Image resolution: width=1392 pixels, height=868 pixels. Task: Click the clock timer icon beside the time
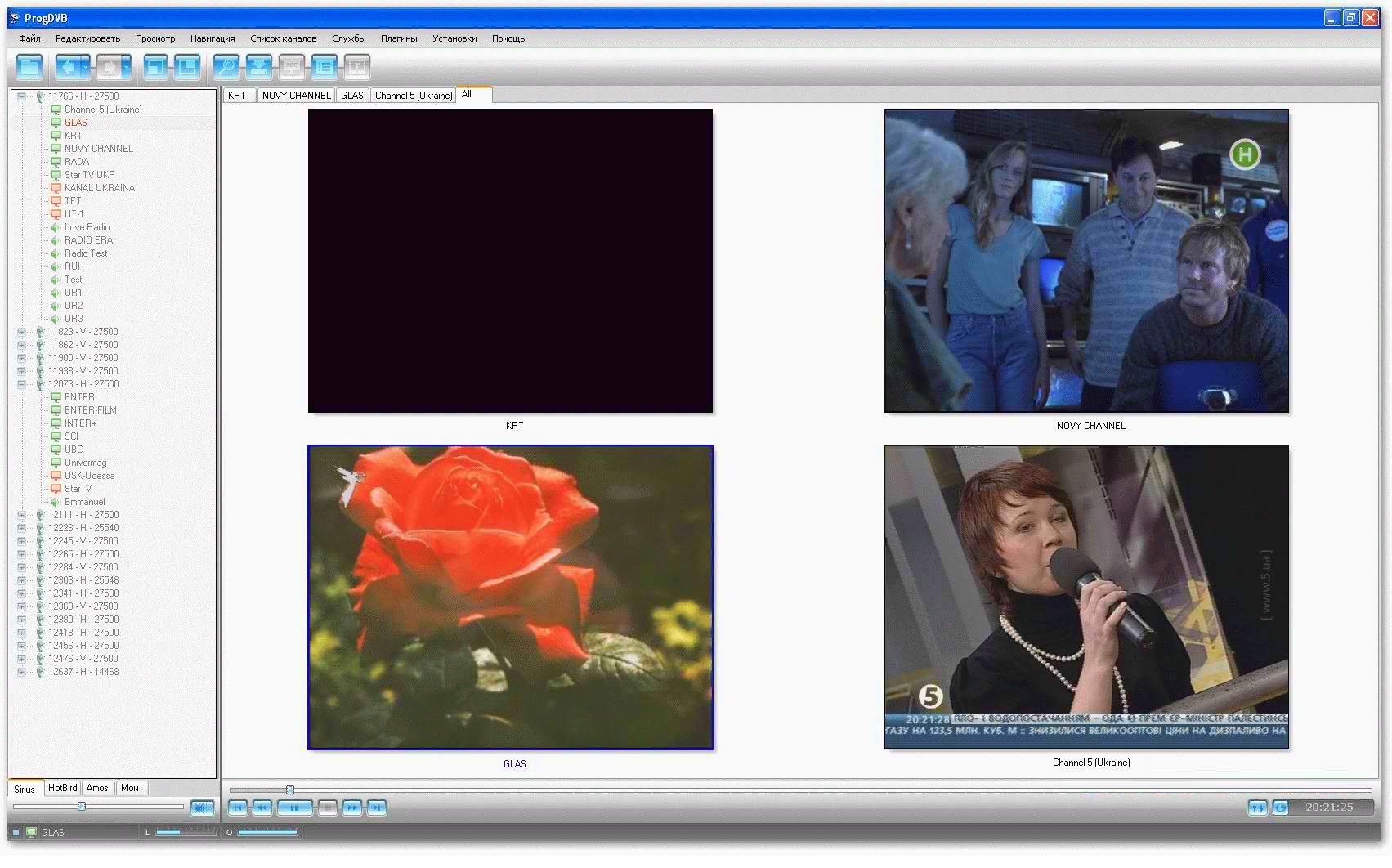(x=1281, y=808)
